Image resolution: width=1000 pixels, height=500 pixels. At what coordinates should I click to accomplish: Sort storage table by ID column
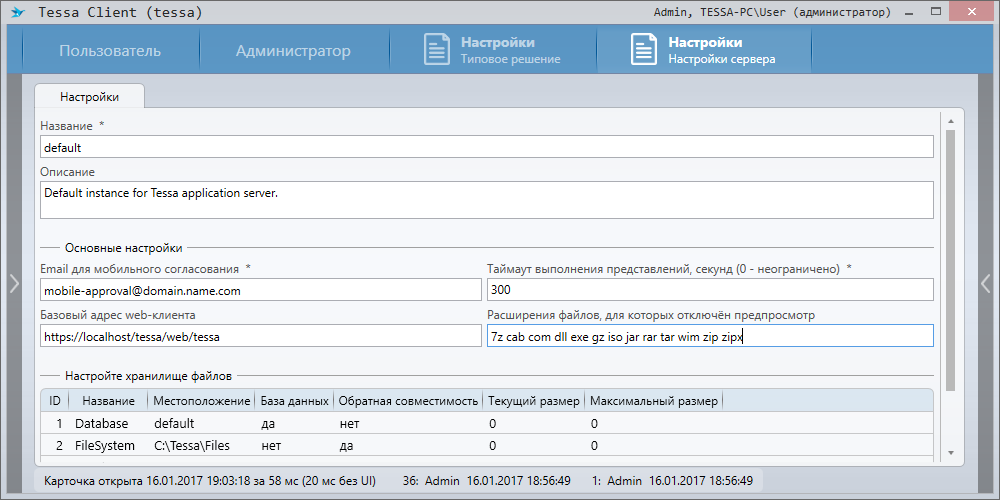55,401
